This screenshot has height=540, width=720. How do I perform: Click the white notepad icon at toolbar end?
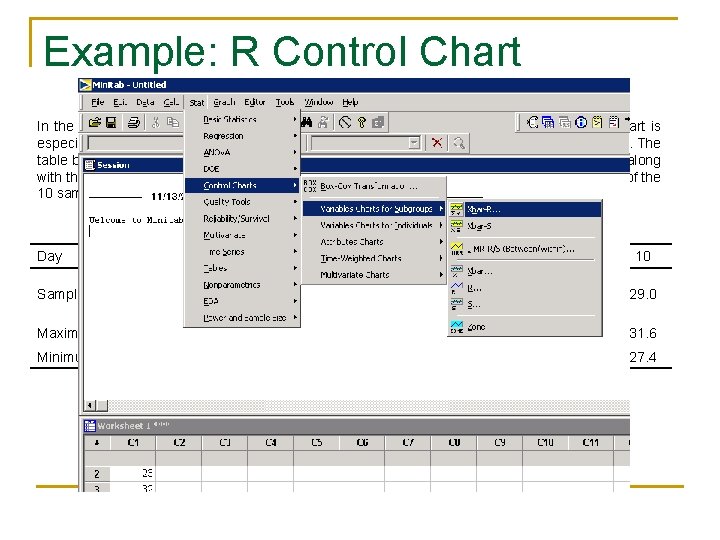pyautogui.click(x=613, y=123)
